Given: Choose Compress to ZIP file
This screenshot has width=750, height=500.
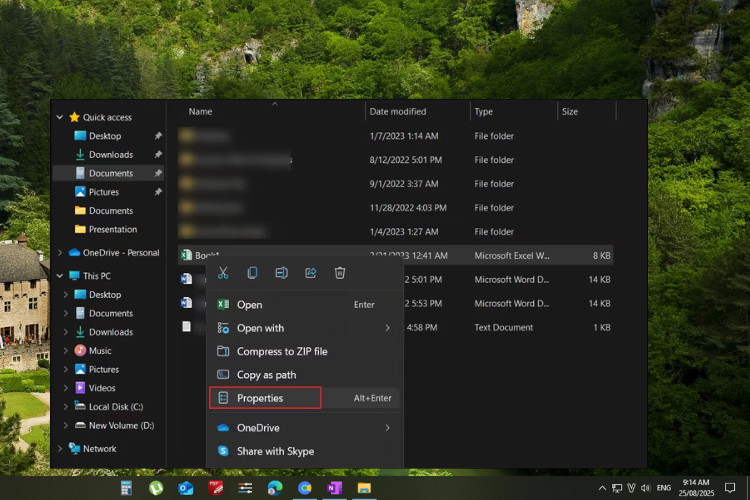Looking at the screenshot, I should 304,352.
